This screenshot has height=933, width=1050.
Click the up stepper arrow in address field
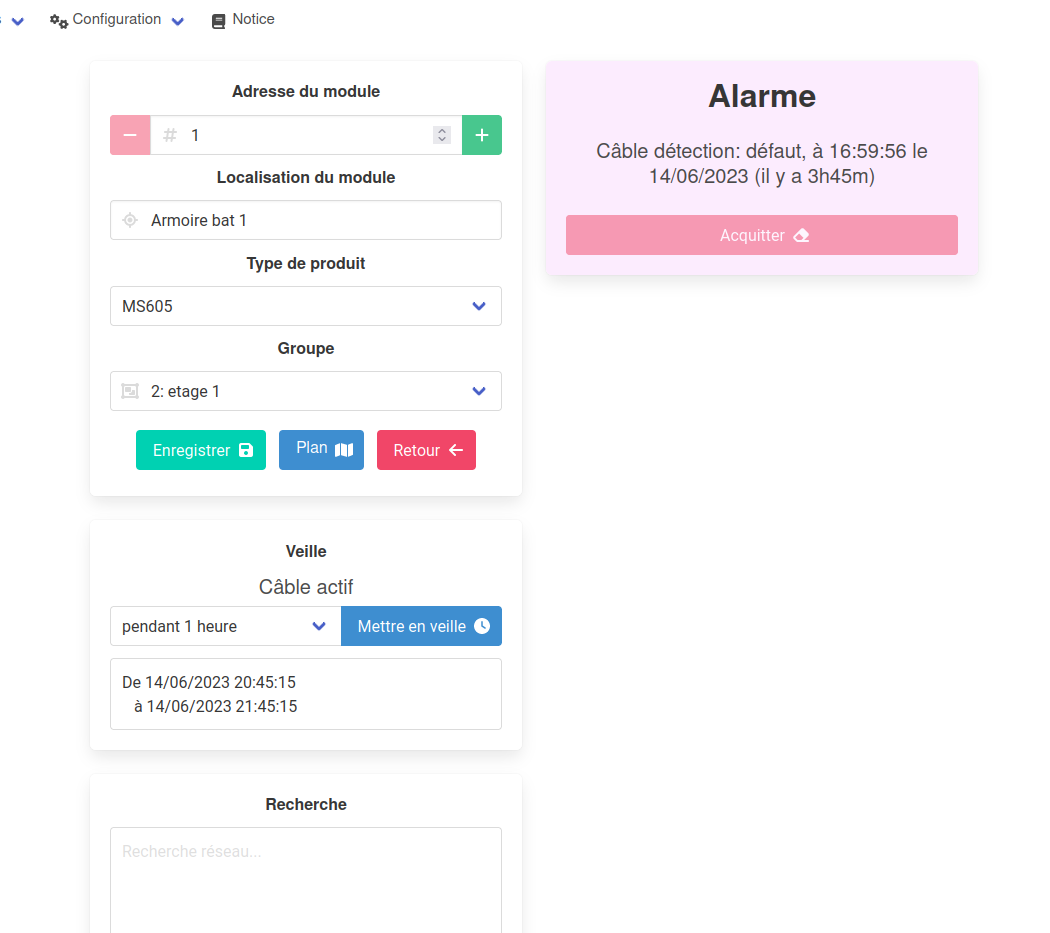[441, 130]
